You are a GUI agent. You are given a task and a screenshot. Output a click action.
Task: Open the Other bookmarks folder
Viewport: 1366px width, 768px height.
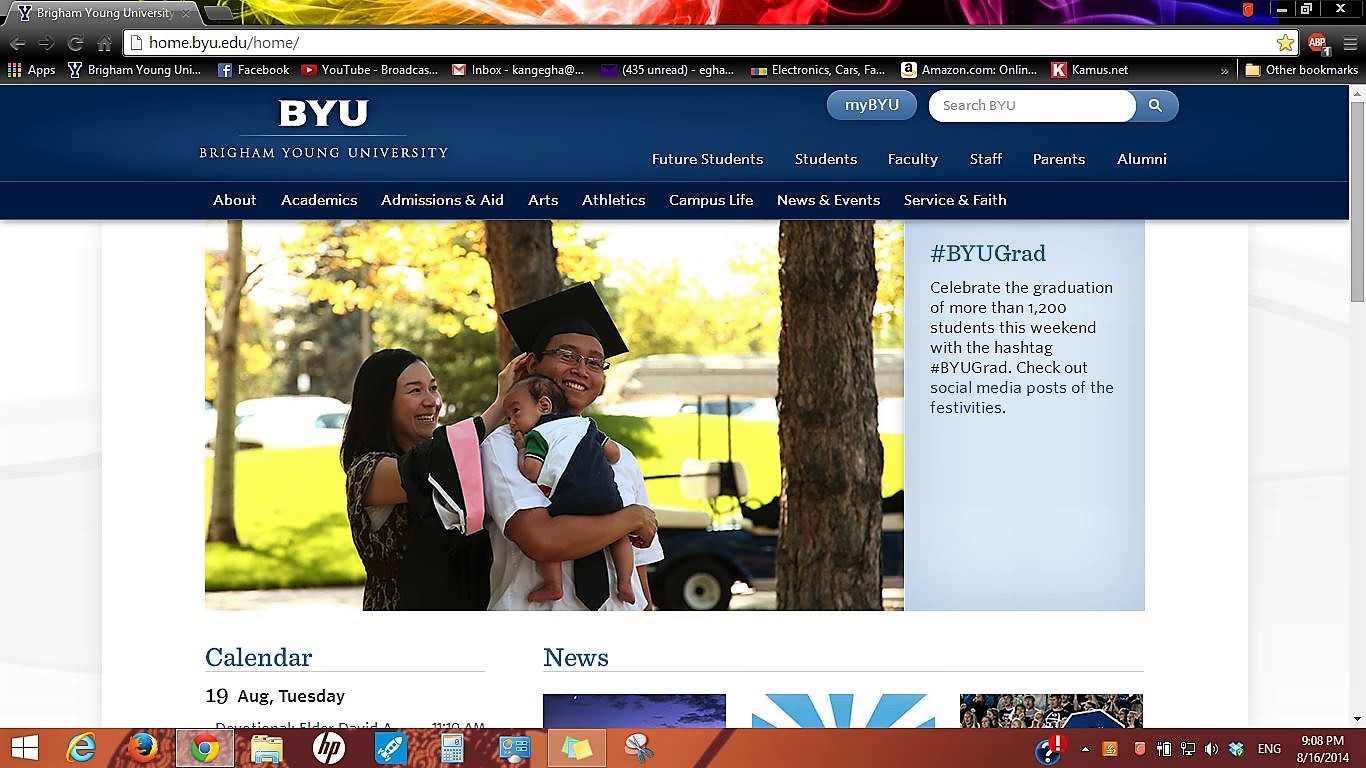coord(1301,70)
